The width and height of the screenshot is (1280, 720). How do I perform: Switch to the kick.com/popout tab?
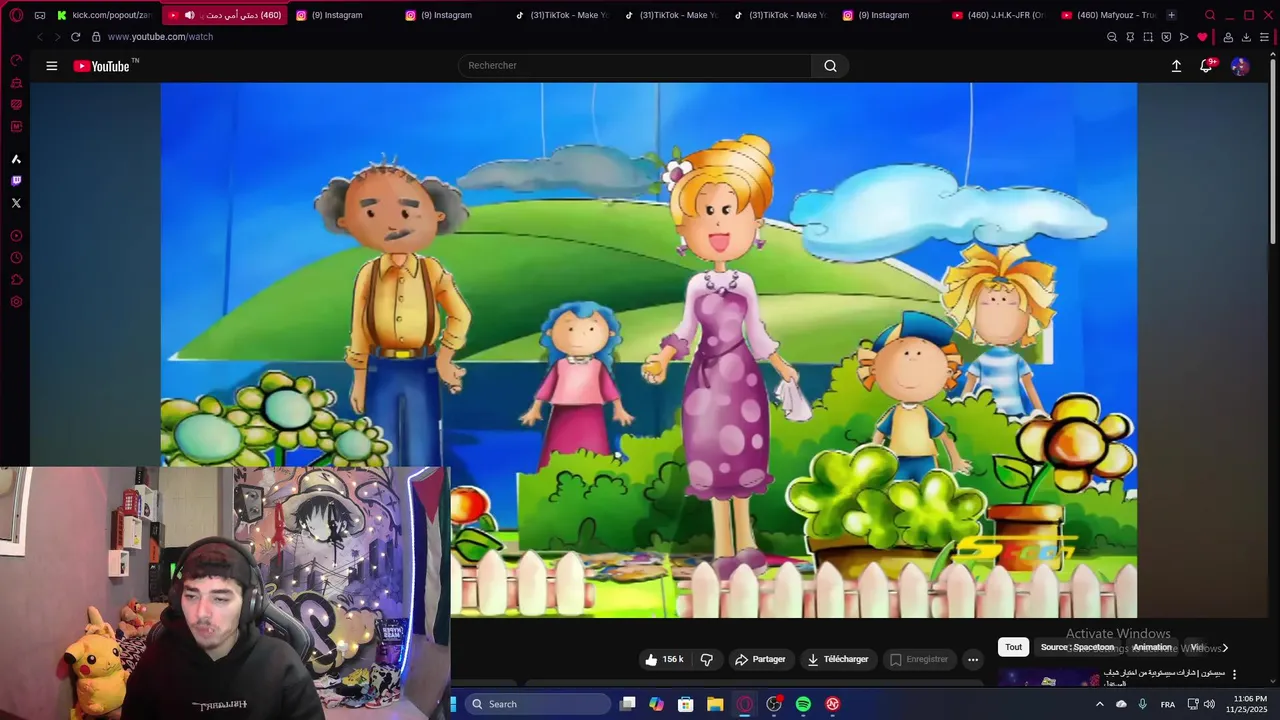point(105,15)
